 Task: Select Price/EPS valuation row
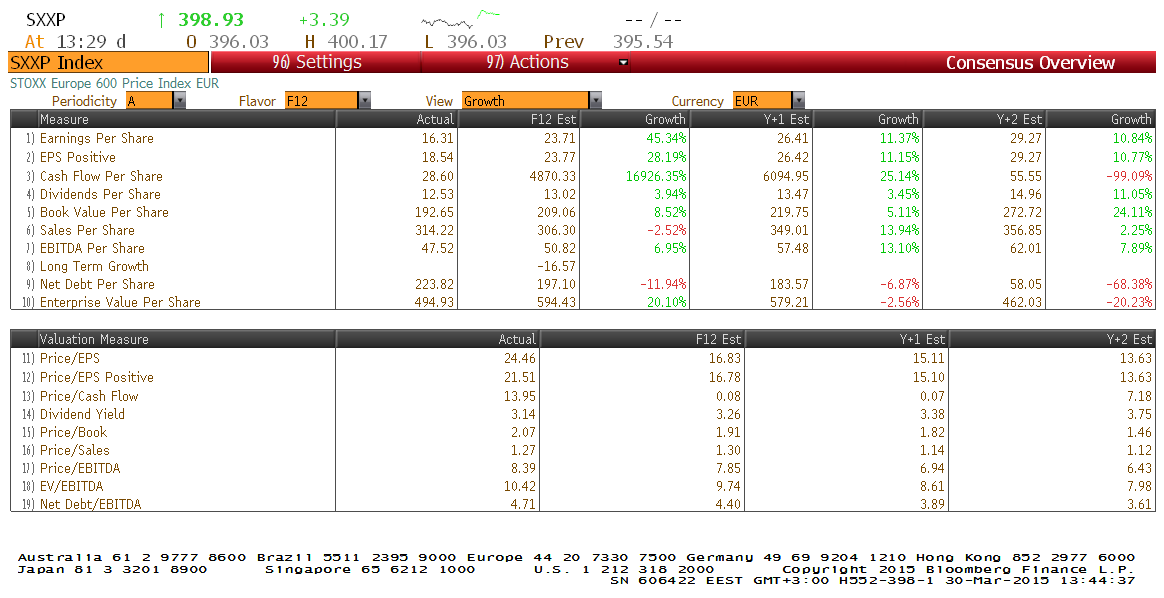583,358
